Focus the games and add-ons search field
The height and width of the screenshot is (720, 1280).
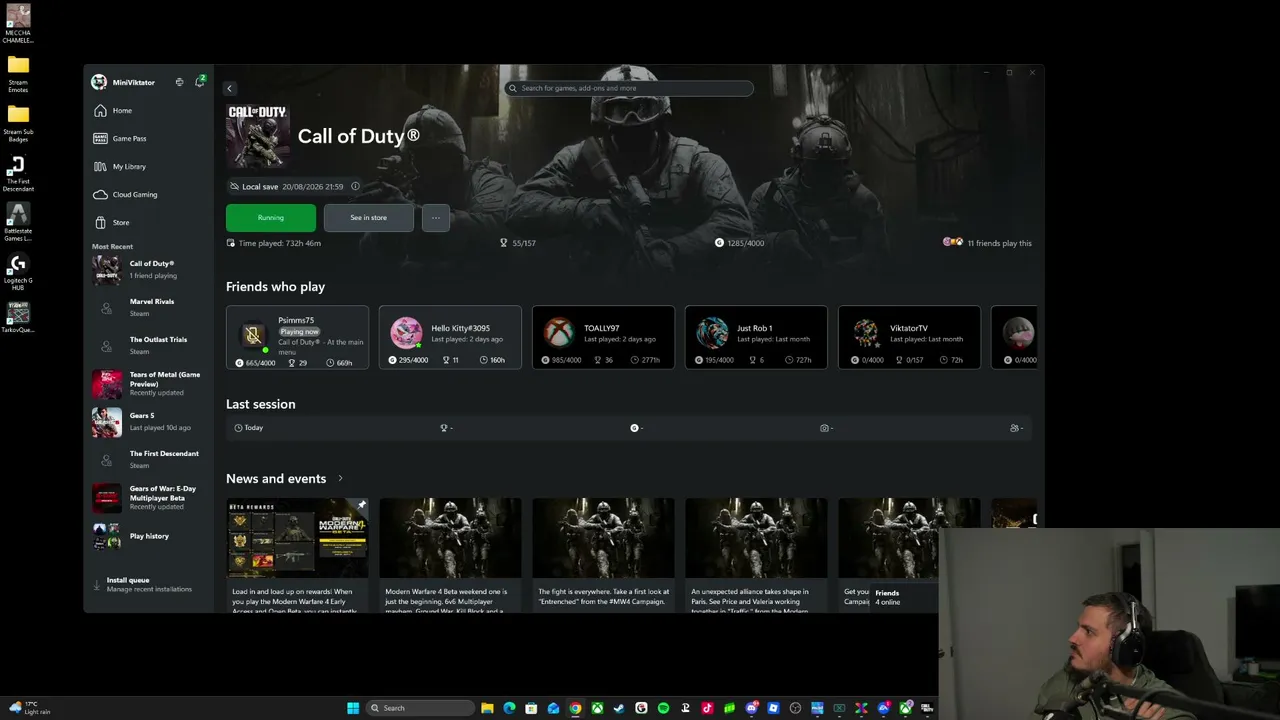629,88
